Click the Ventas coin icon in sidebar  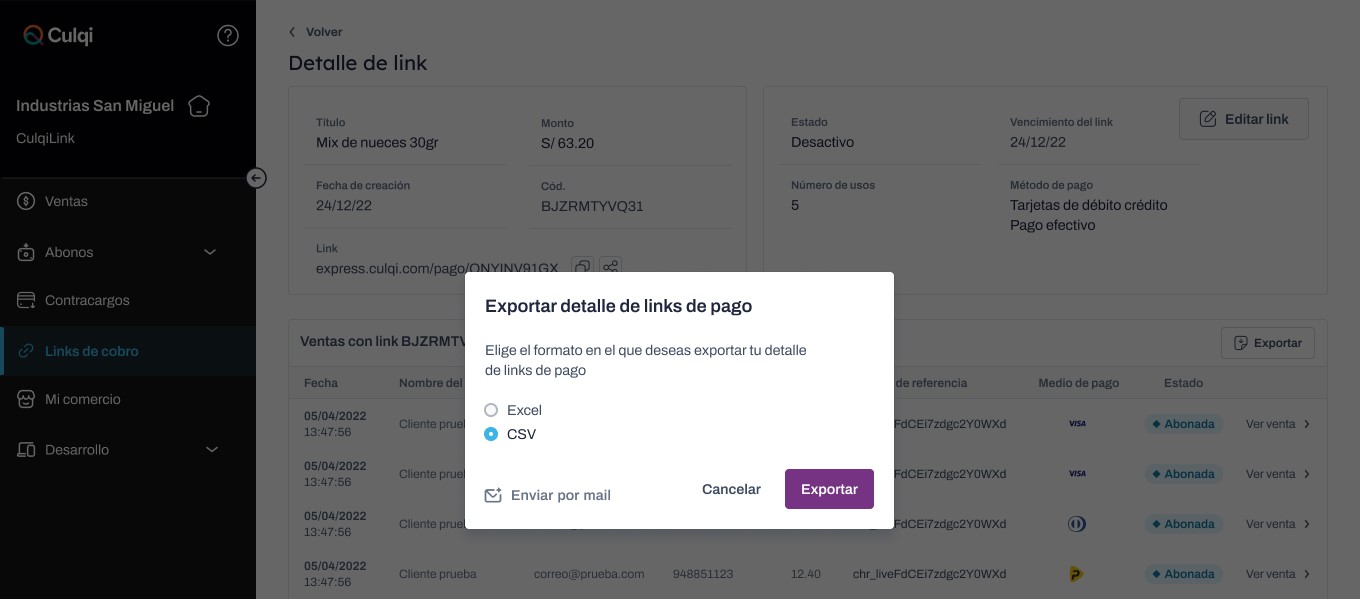[x=27, y=201]
